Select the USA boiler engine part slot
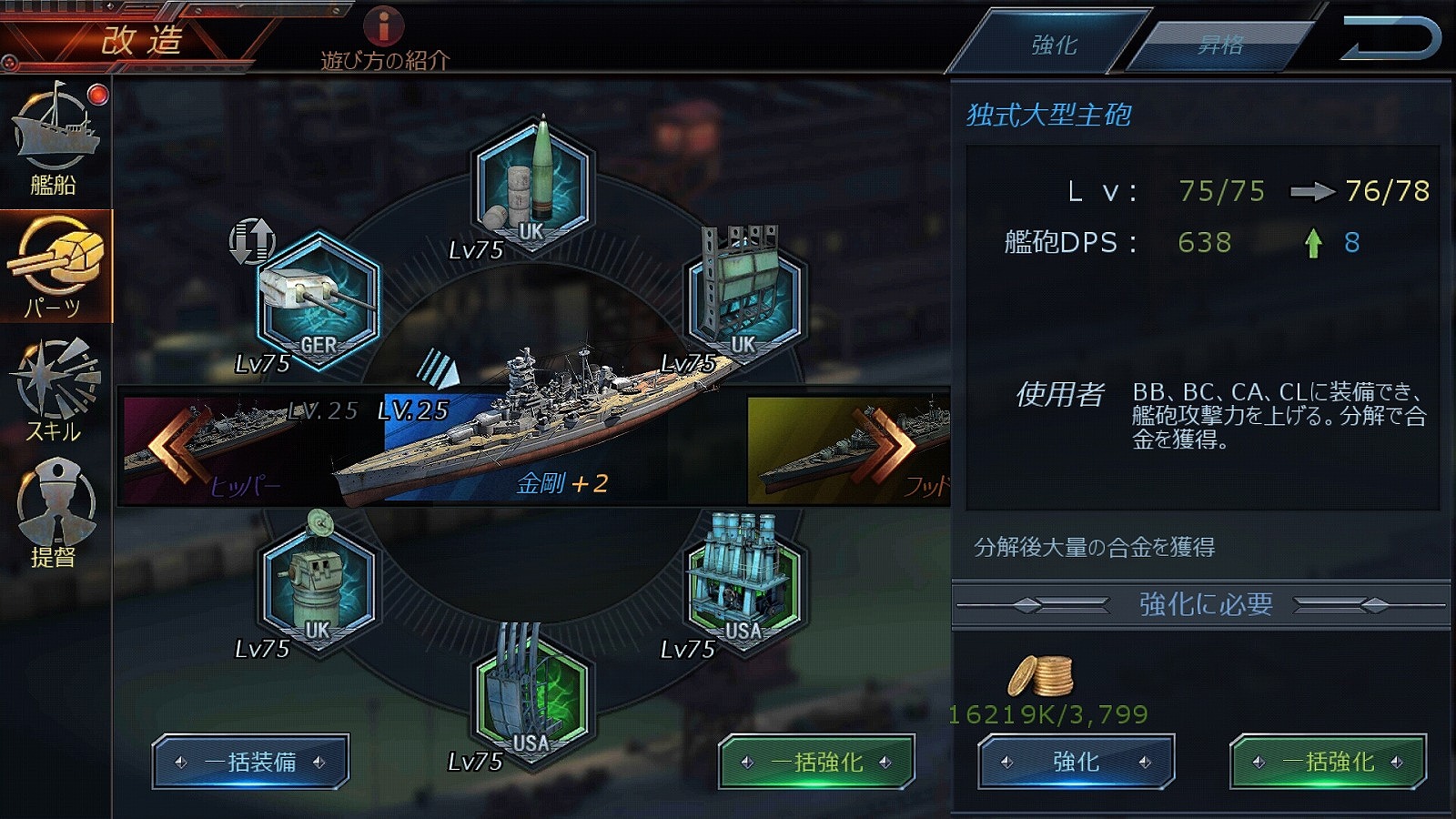The width and height of the screenshot is (1456, 819). (743, 582)
